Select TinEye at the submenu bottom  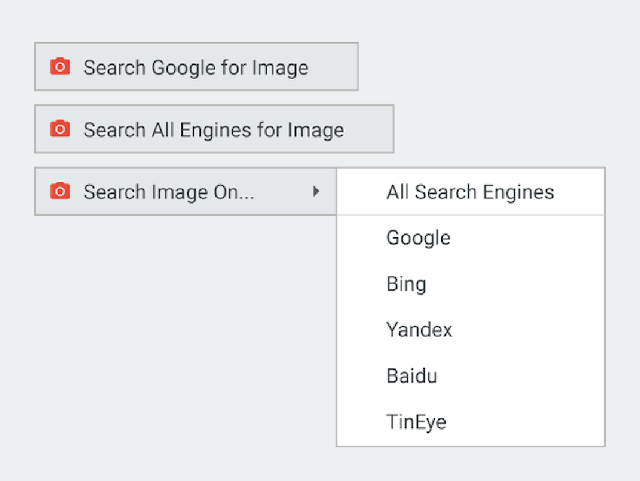tap(471, 422)
